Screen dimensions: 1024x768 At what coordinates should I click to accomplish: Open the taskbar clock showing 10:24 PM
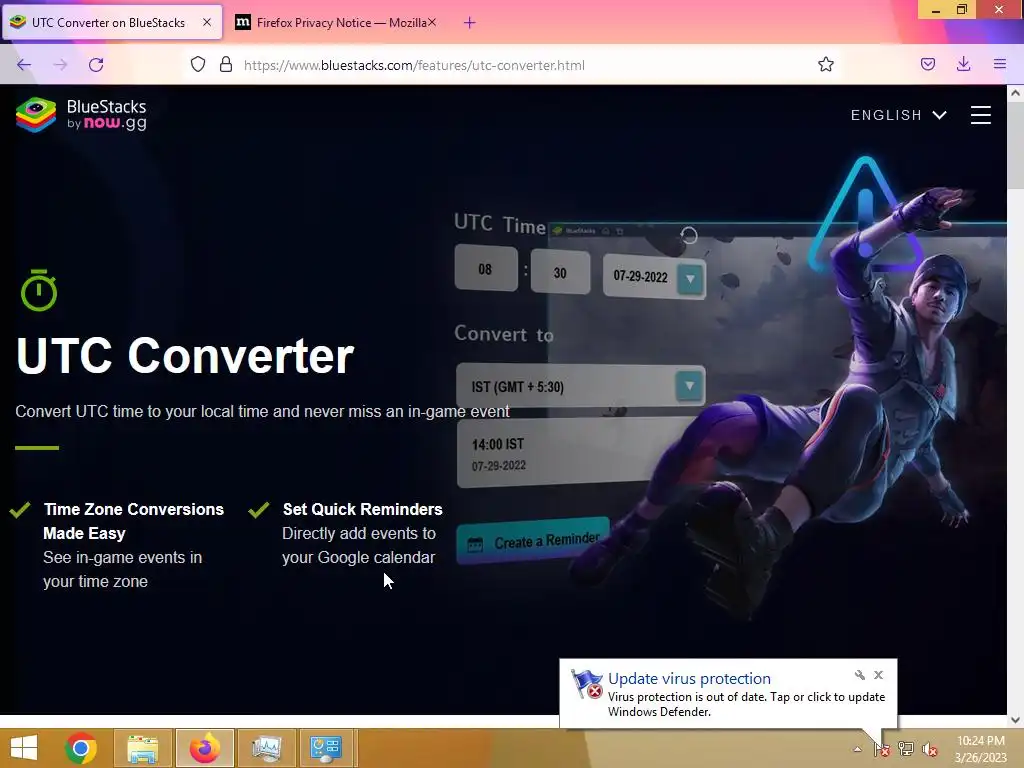point(981,749)
